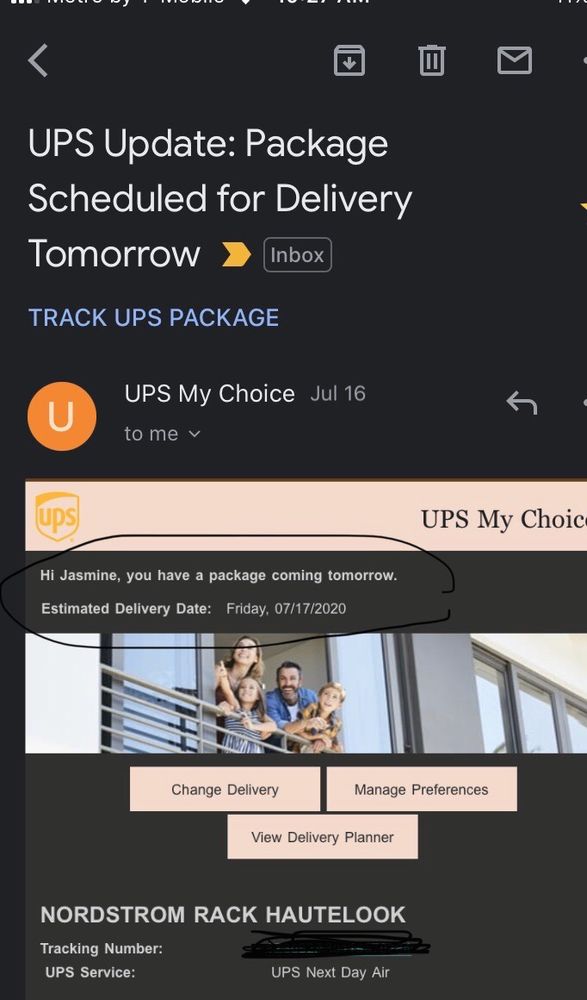Select the email subject title text
Screen dimensions: 587x1000
coord(220,198)
